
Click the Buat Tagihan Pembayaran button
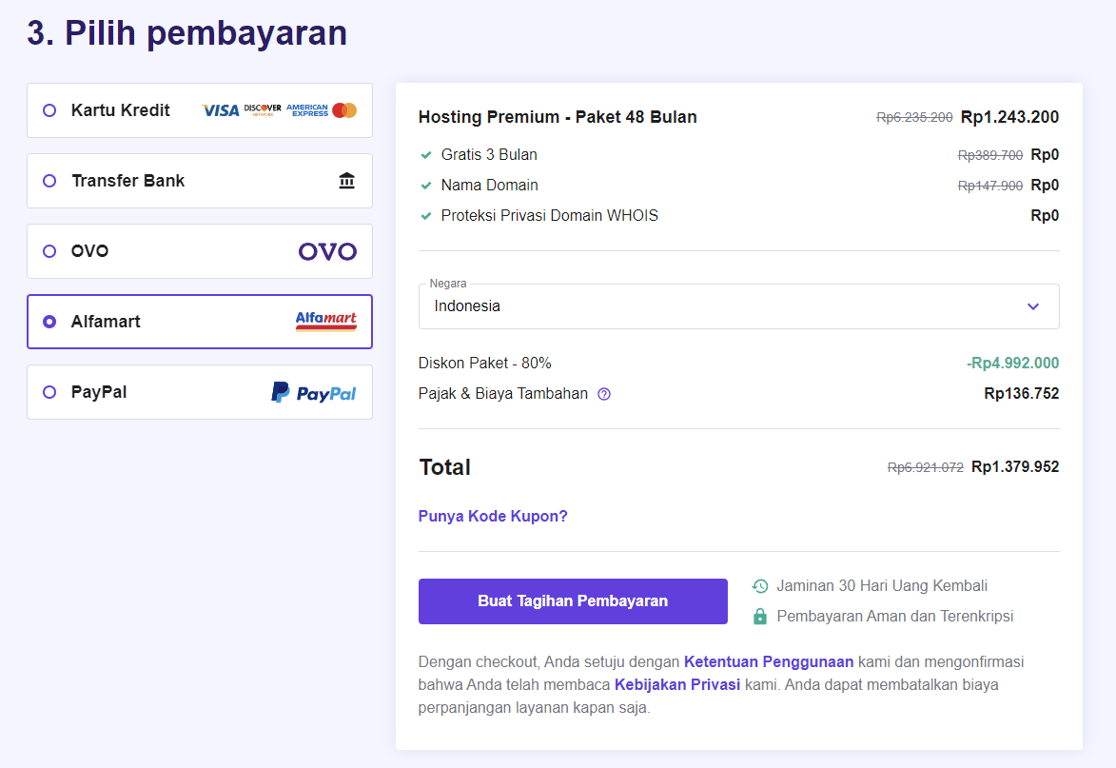pos(572,601)
